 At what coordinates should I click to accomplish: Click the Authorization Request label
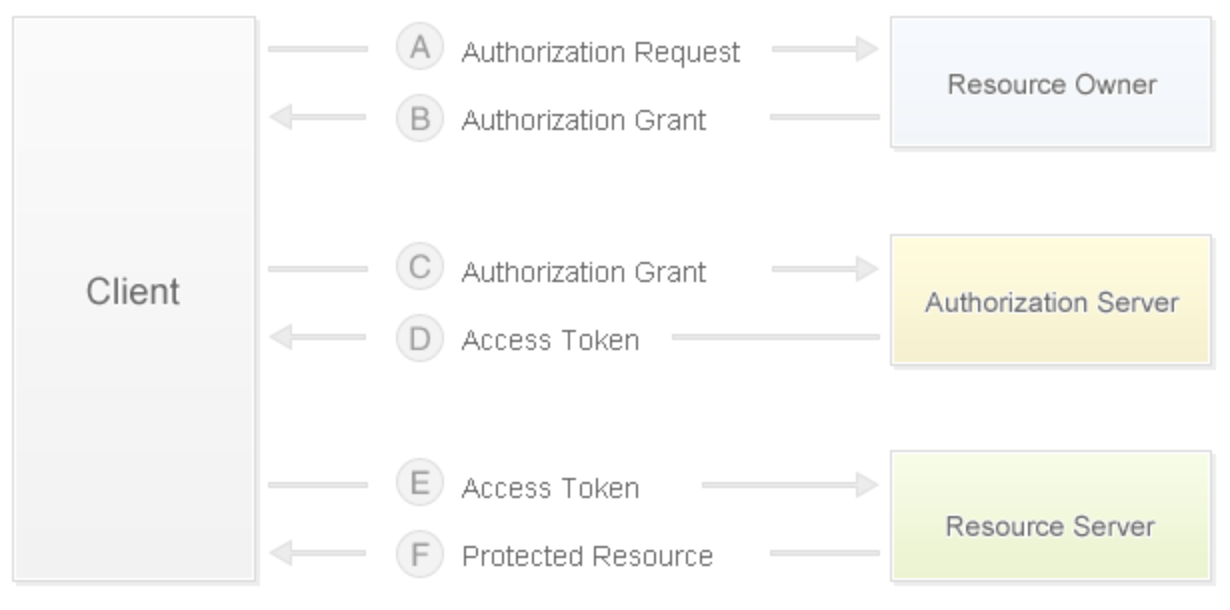point(600,52)
